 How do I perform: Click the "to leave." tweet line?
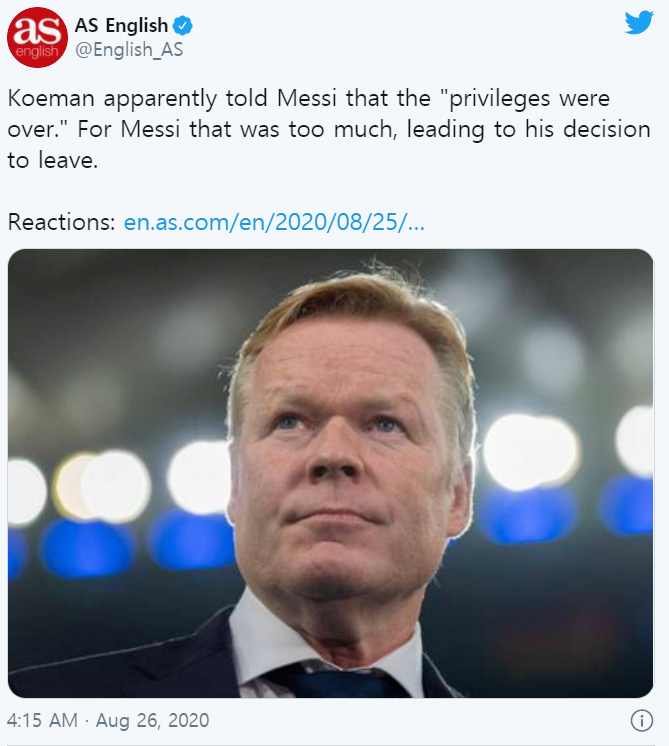(x=53, y=160)
